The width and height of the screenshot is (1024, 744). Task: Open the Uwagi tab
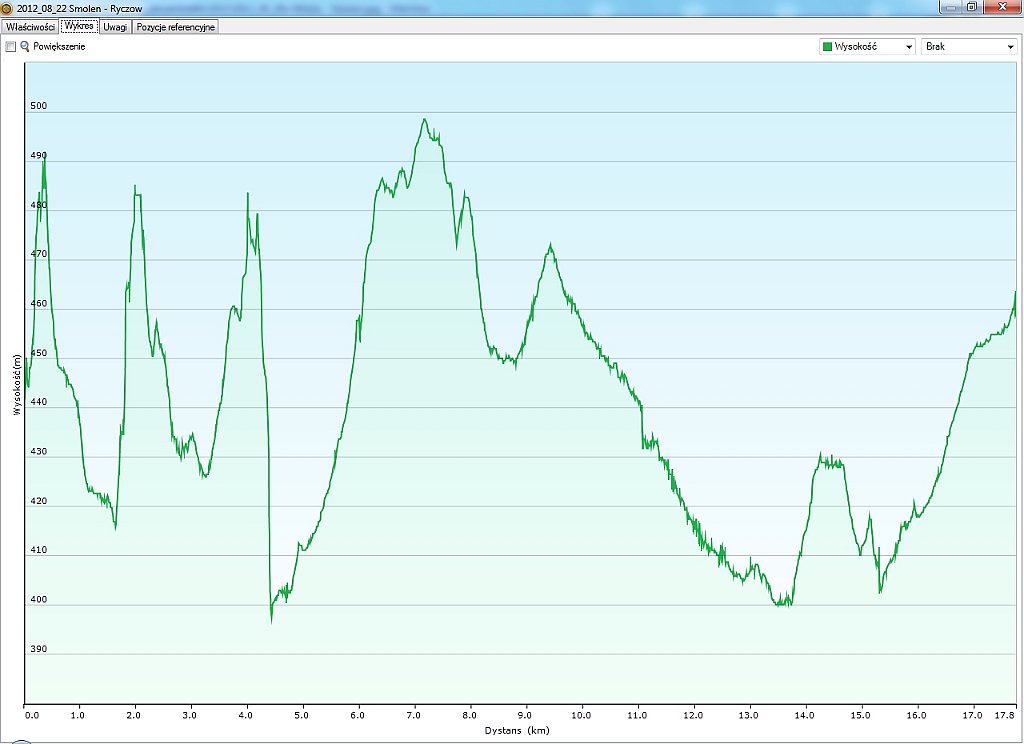115,27
